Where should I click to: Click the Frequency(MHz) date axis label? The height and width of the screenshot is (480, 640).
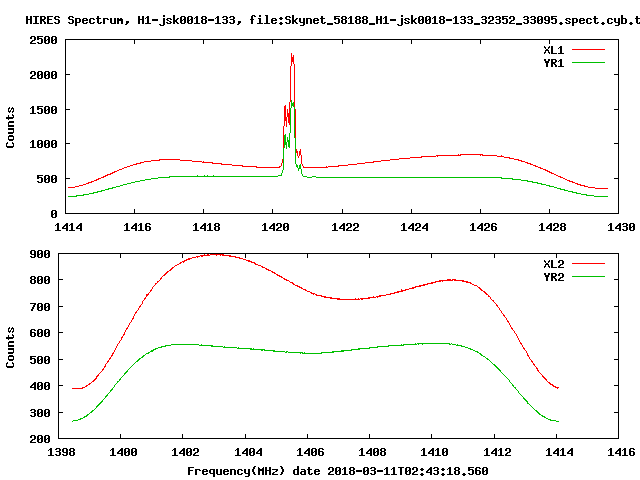tap(338, 471)
